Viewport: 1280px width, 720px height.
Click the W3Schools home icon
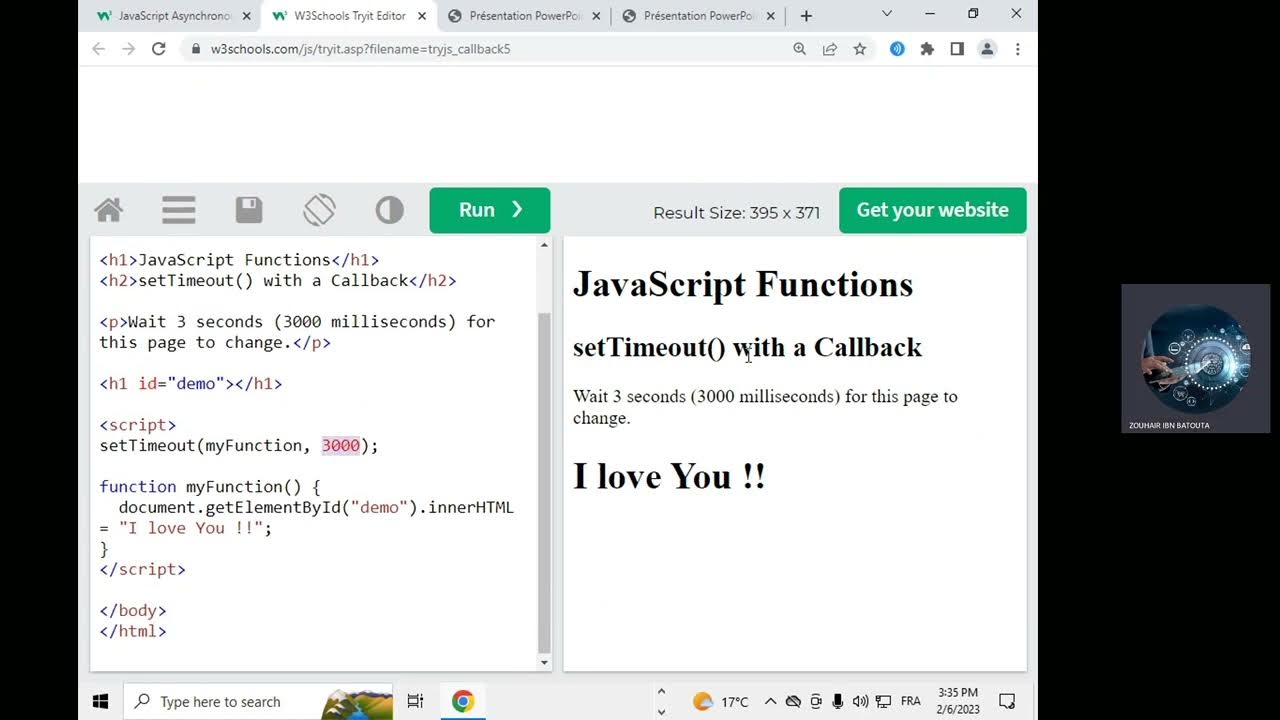point(109,210)
